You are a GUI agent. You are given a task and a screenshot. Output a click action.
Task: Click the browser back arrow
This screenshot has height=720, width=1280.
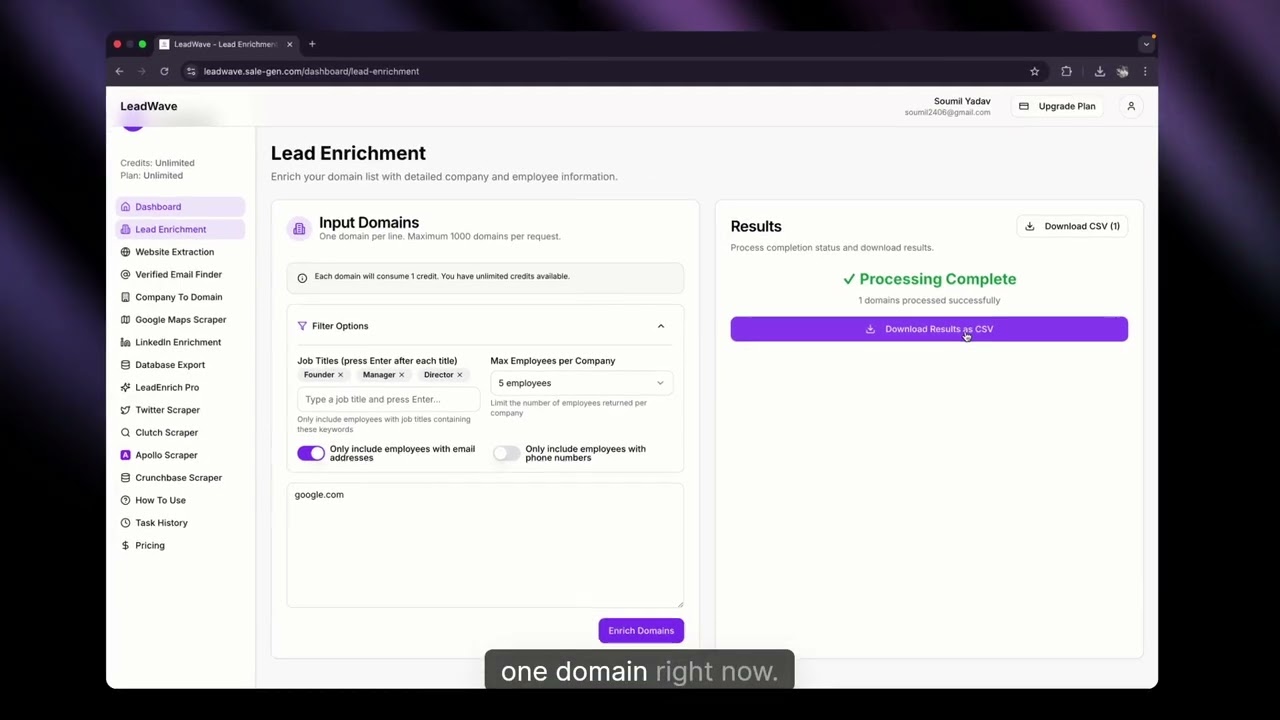point(119,71)
